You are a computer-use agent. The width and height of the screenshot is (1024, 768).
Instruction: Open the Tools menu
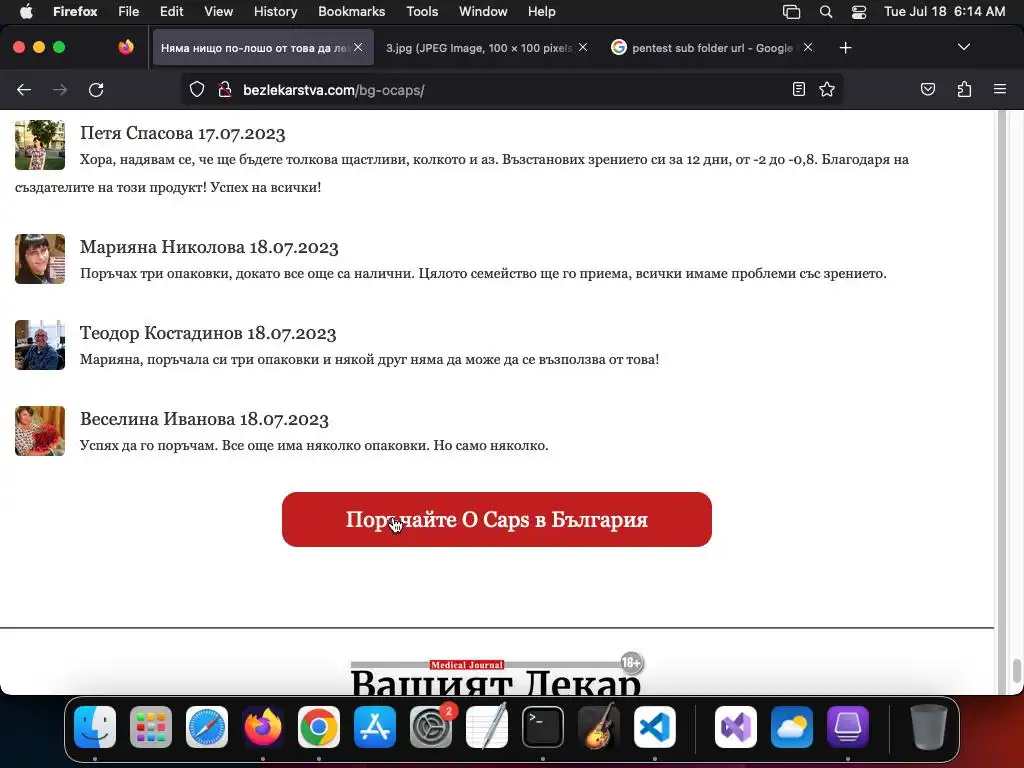click(422, 12)
